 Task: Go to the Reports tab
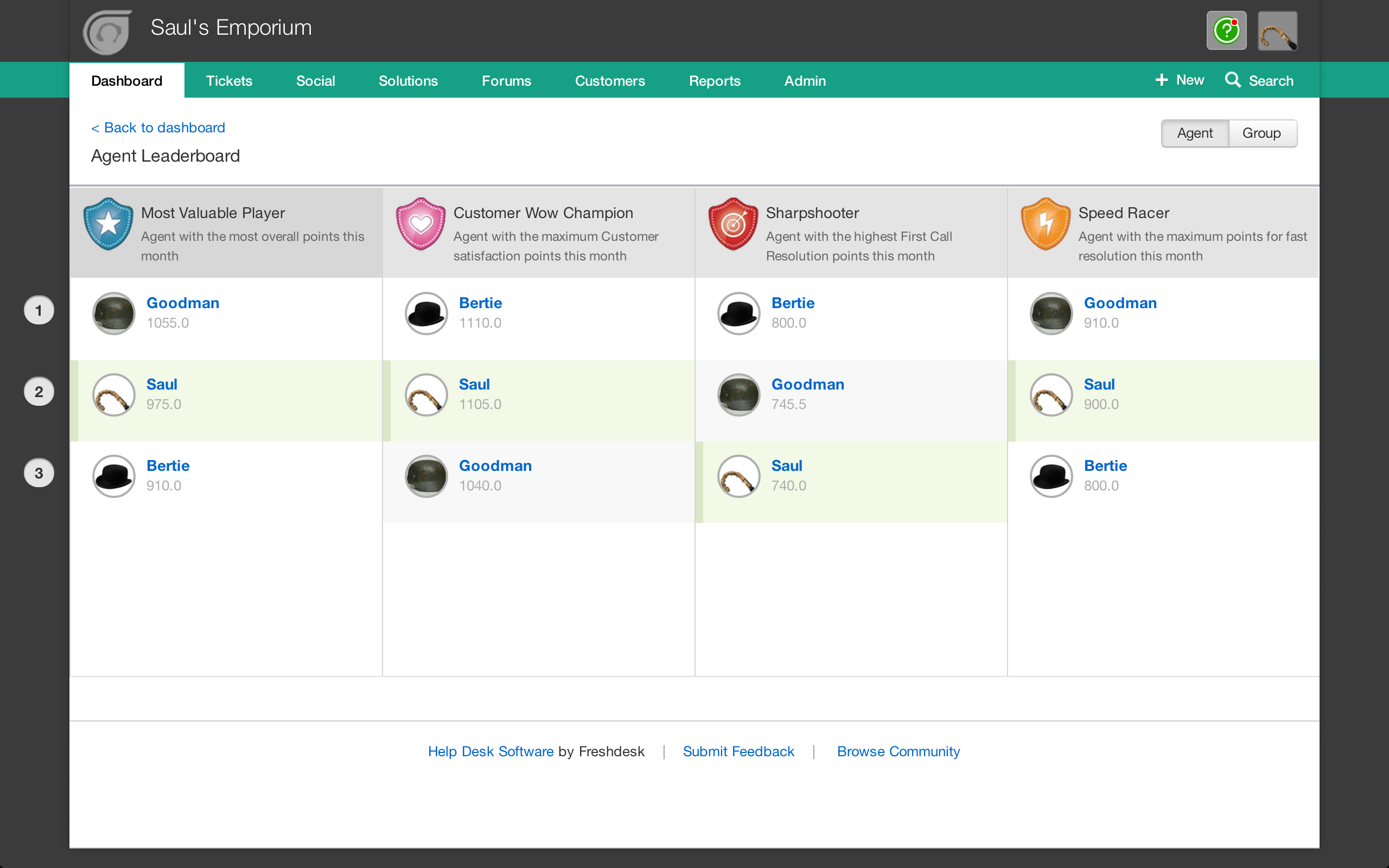click(x=715, y=80)
